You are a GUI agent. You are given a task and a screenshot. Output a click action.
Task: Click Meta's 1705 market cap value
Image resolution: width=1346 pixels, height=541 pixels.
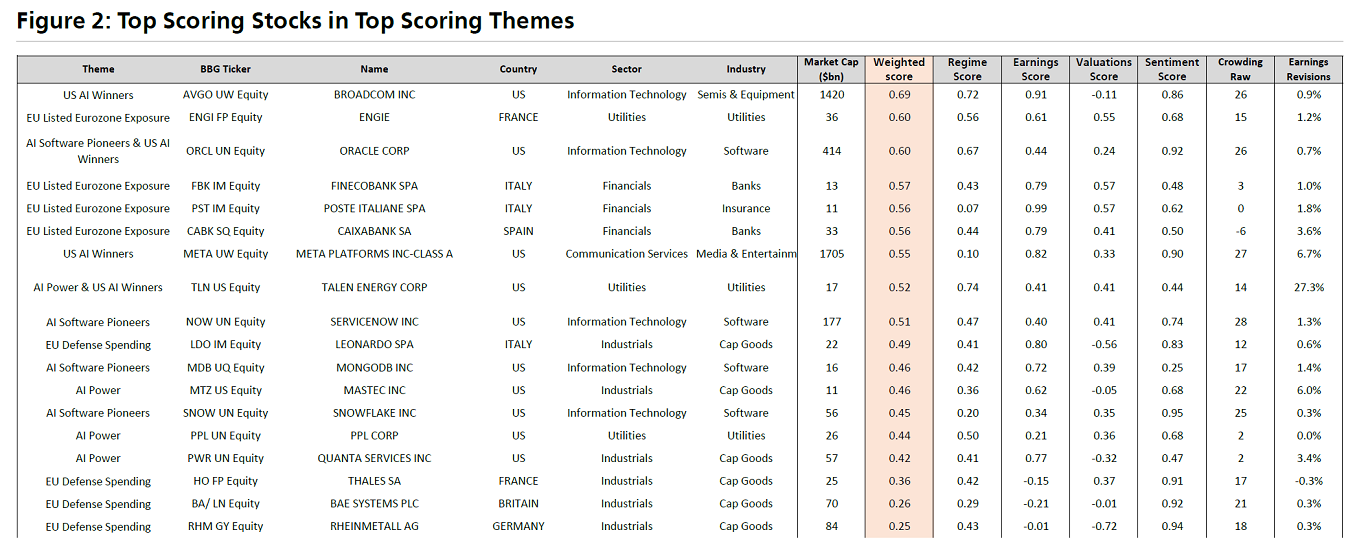pos(830,254)
